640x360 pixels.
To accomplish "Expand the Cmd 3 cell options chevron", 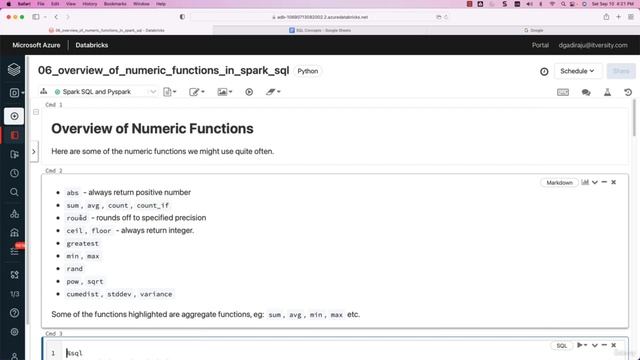I will [595, 346].
